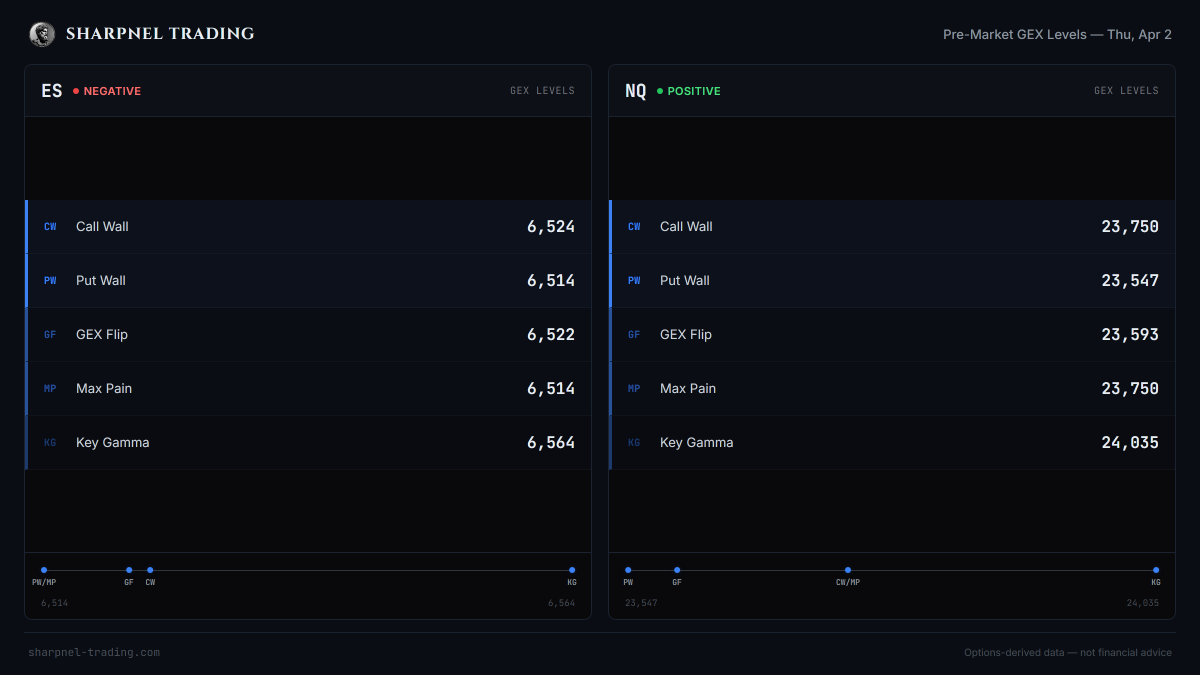Screen dimensions: 1200x675
Task: Select the CW marker on ES range line
Action: click(150, 570)
